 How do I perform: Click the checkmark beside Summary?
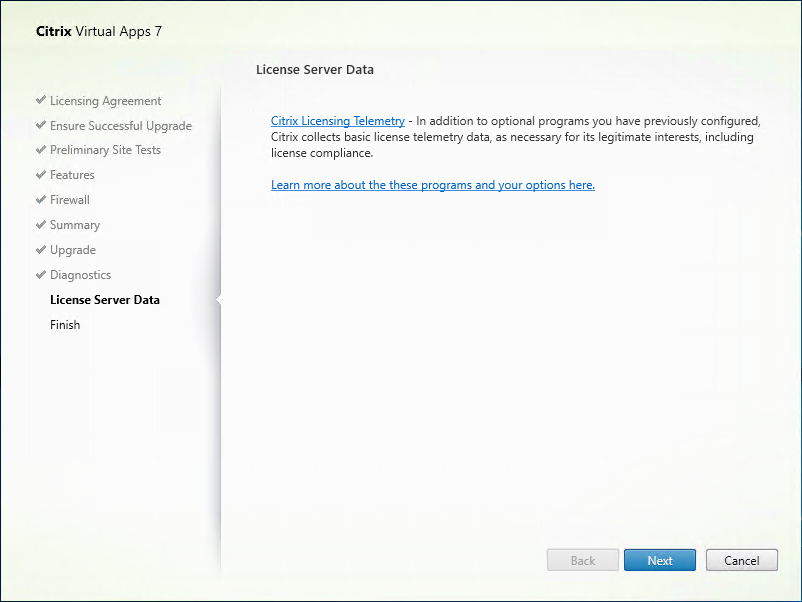pos(41,225)
